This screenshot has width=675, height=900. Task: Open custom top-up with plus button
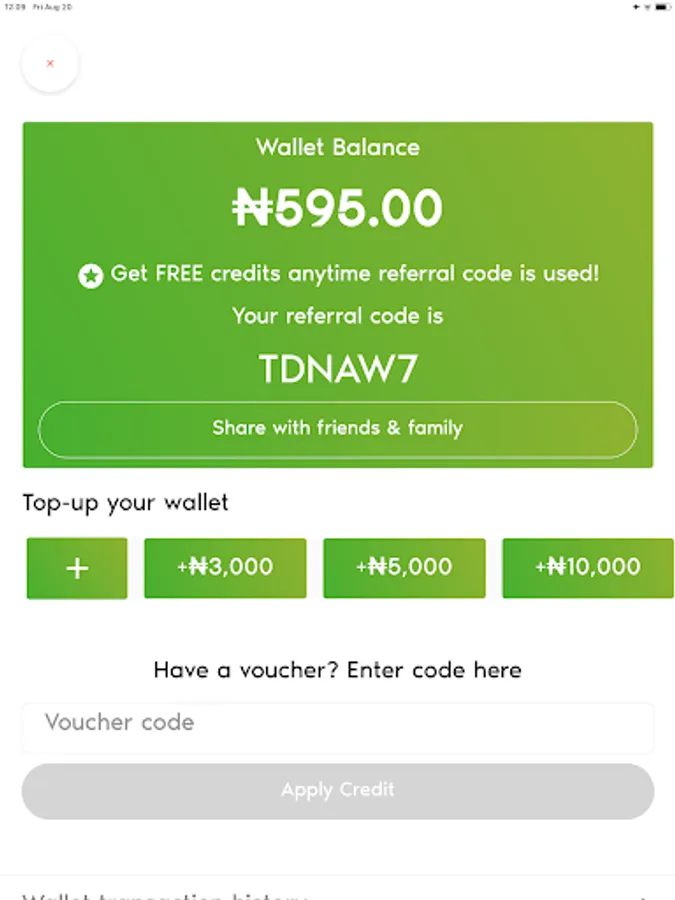tap(77, 568)
